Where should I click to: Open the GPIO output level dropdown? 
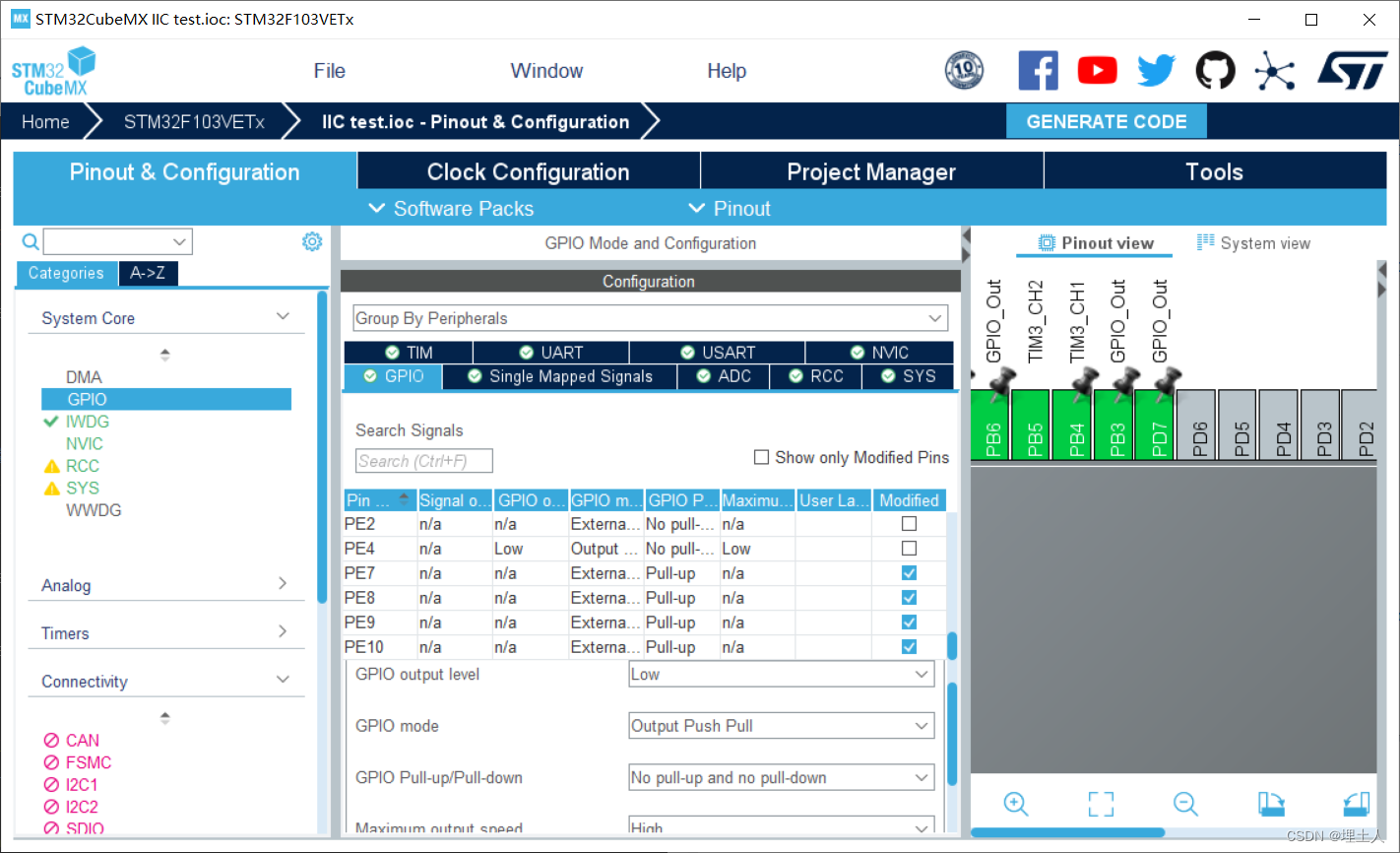[x=781, y=675]
